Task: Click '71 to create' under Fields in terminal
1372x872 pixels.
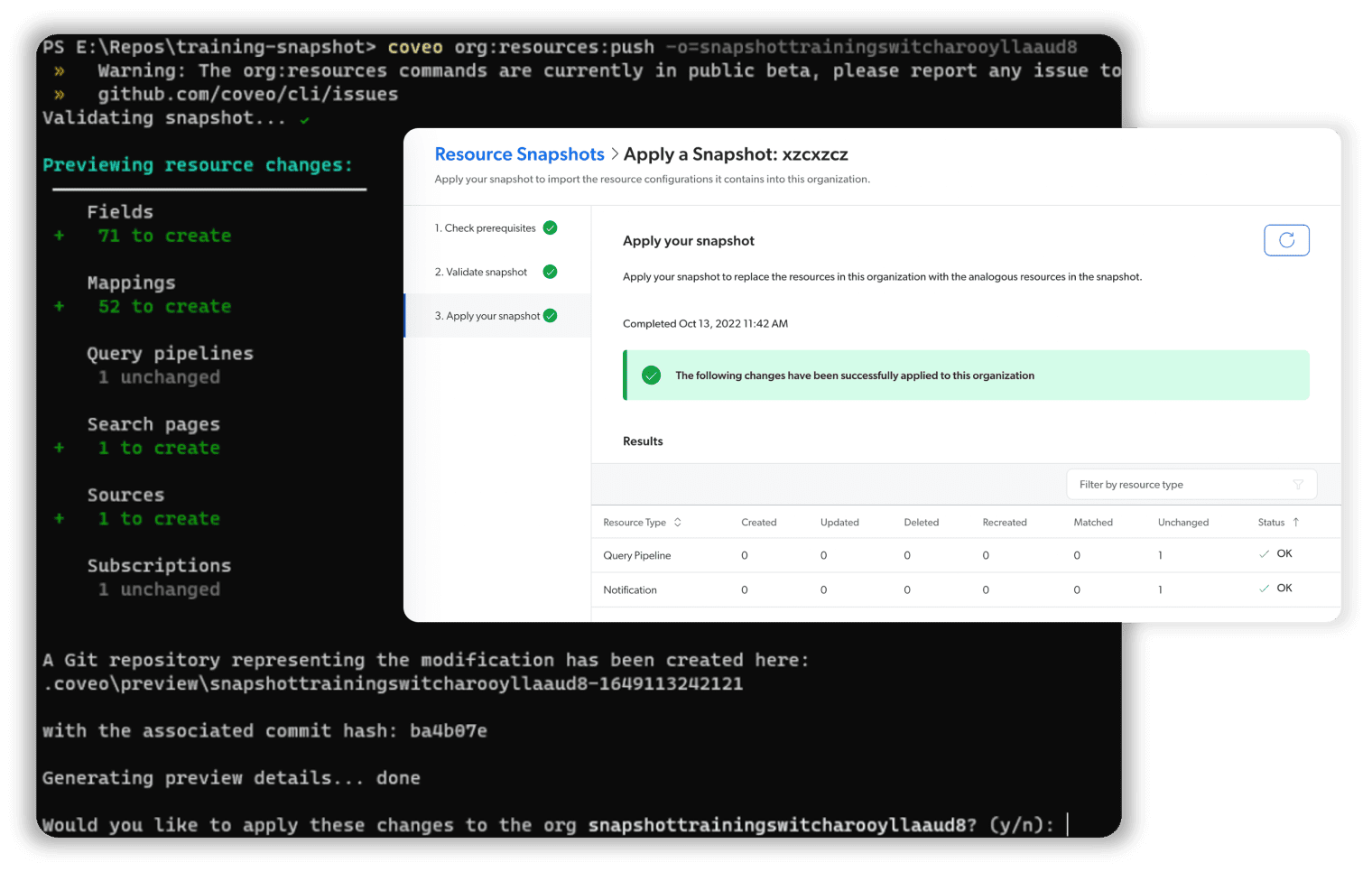Action: [x=165, y=236]
